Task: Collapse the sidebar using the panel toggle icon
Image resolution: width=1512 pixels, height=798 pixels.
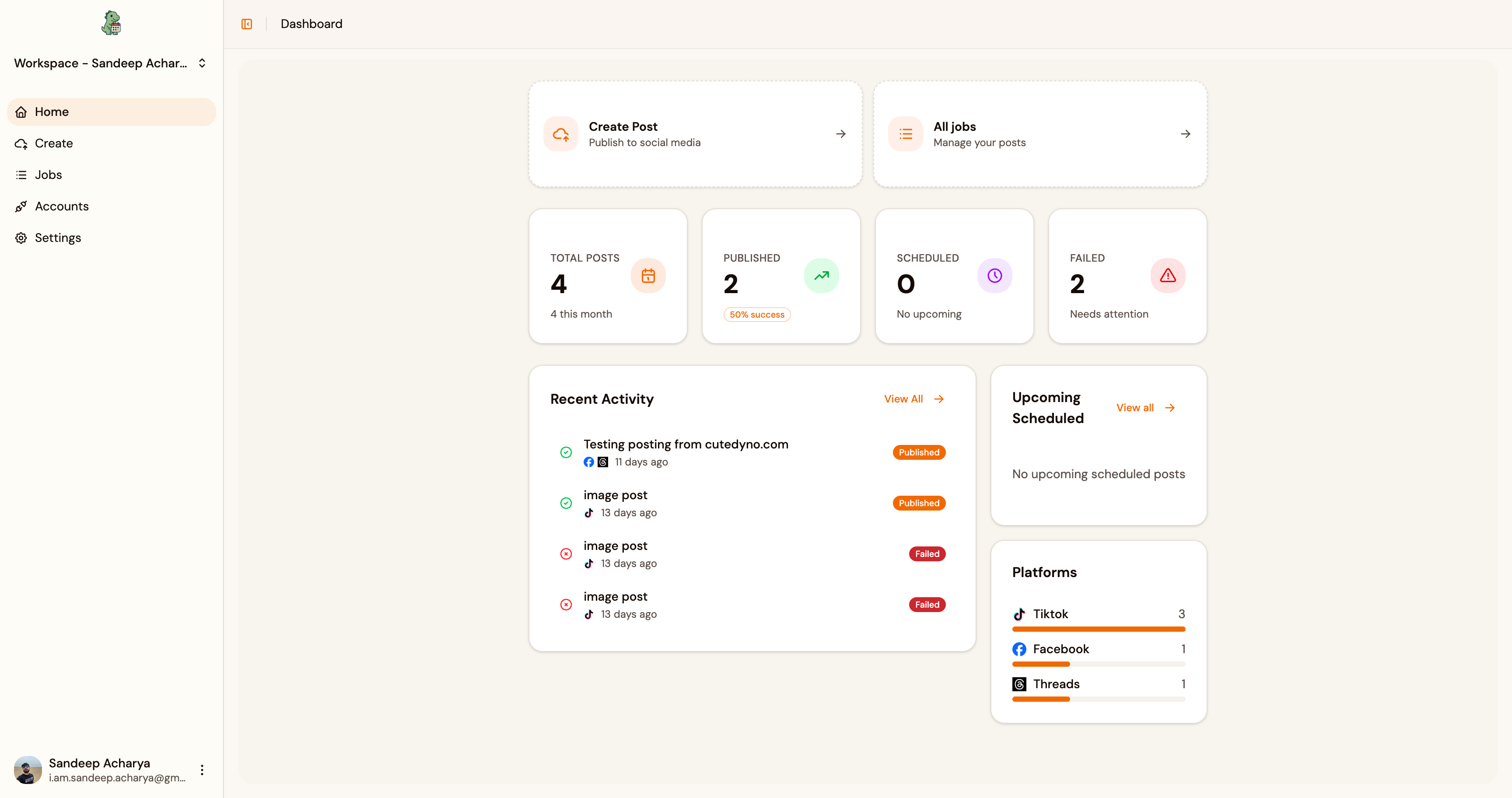Action: tap(246, 24)
